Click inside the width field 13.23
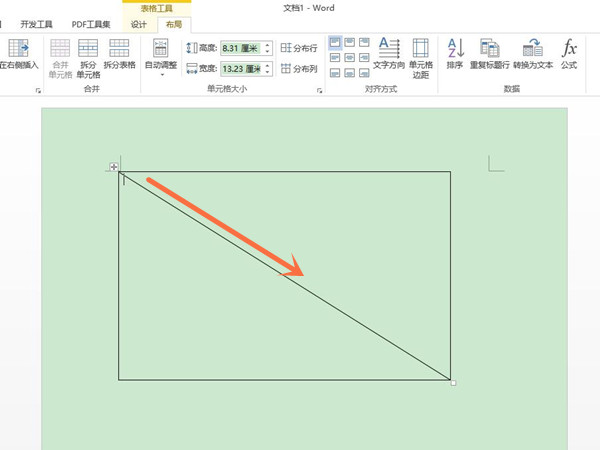 241,69
